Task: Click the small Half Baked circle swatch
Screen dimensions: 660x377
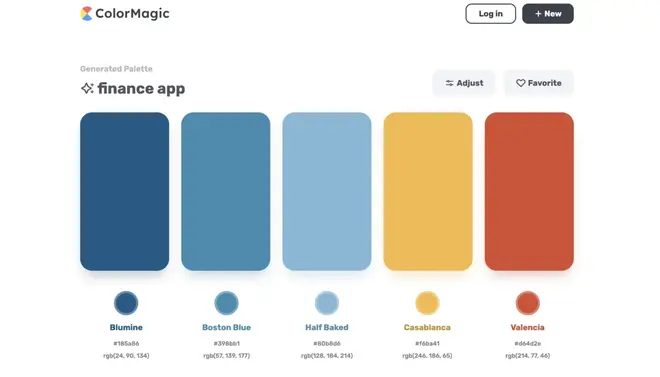Action: (x=327, y=303)
